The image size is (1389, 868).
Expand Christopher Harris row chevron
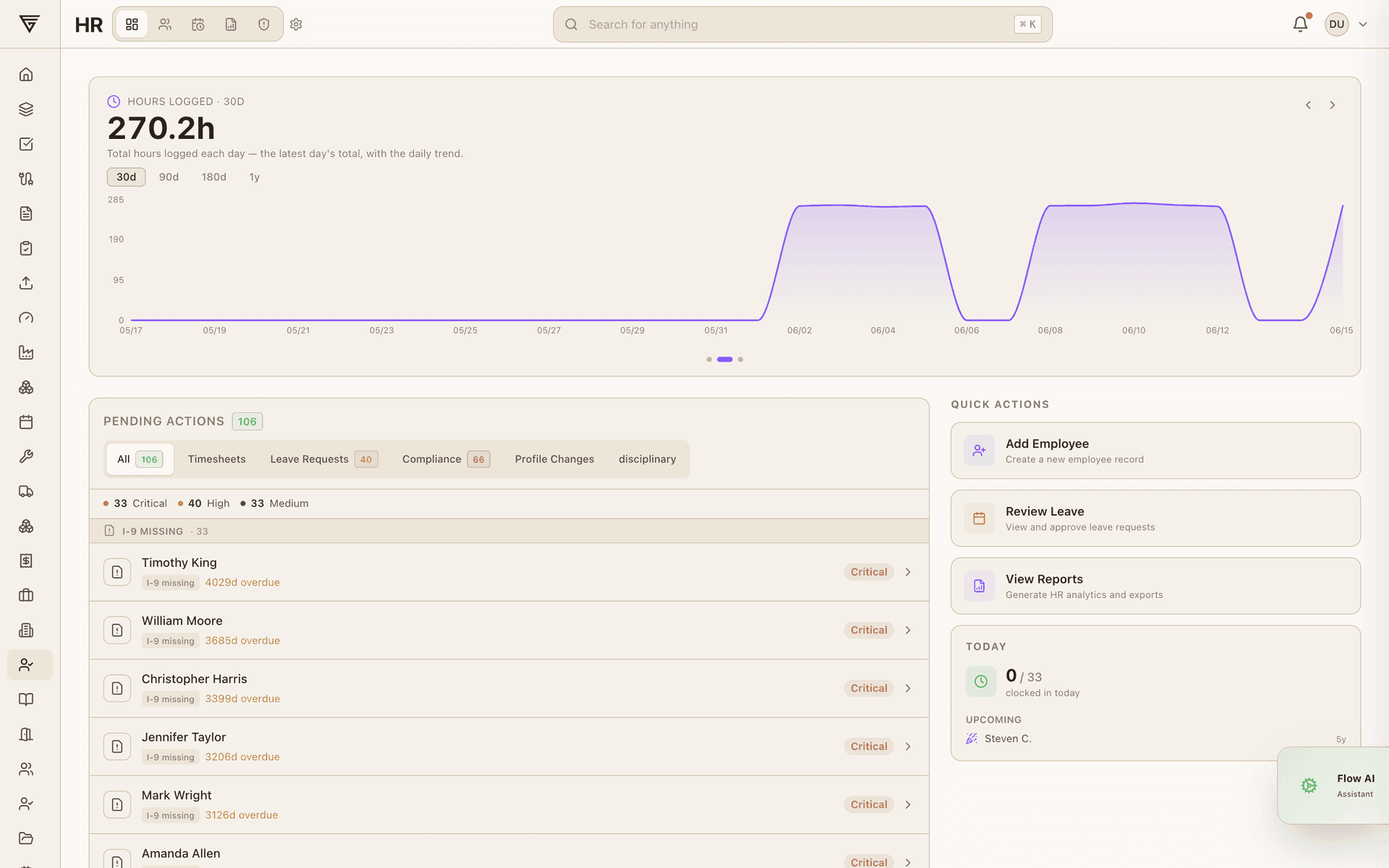click(x=908, y=689)
